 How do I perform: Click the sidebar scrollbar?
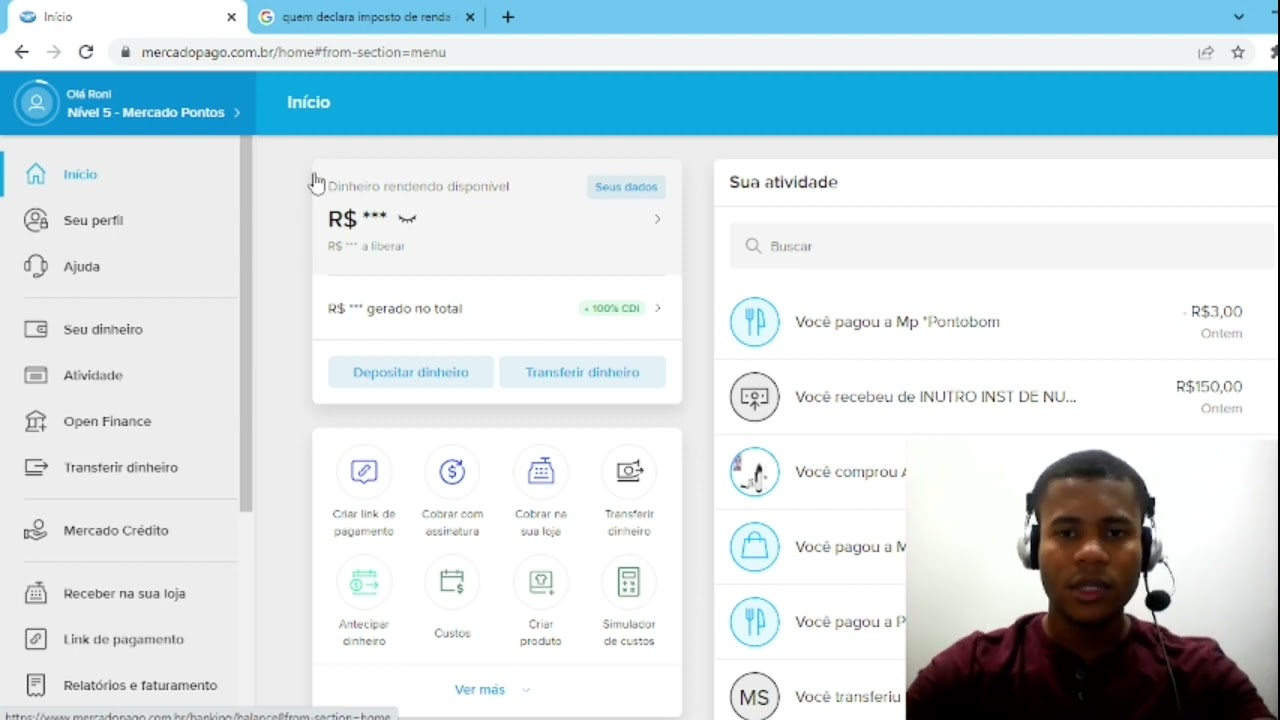click(246, 324)
